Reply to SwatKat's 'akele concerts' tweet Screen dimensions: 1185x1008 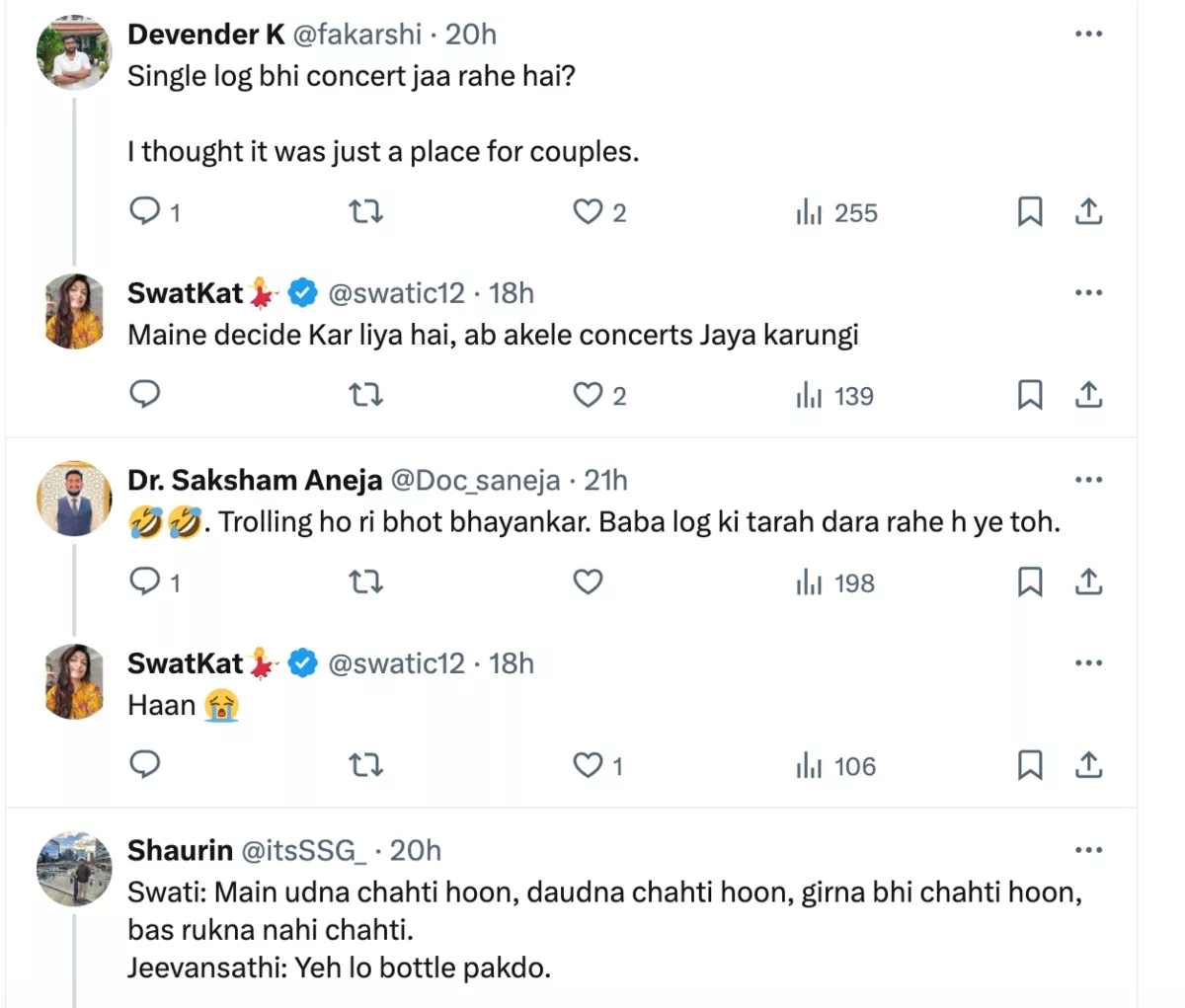click(x=145, y=395)
